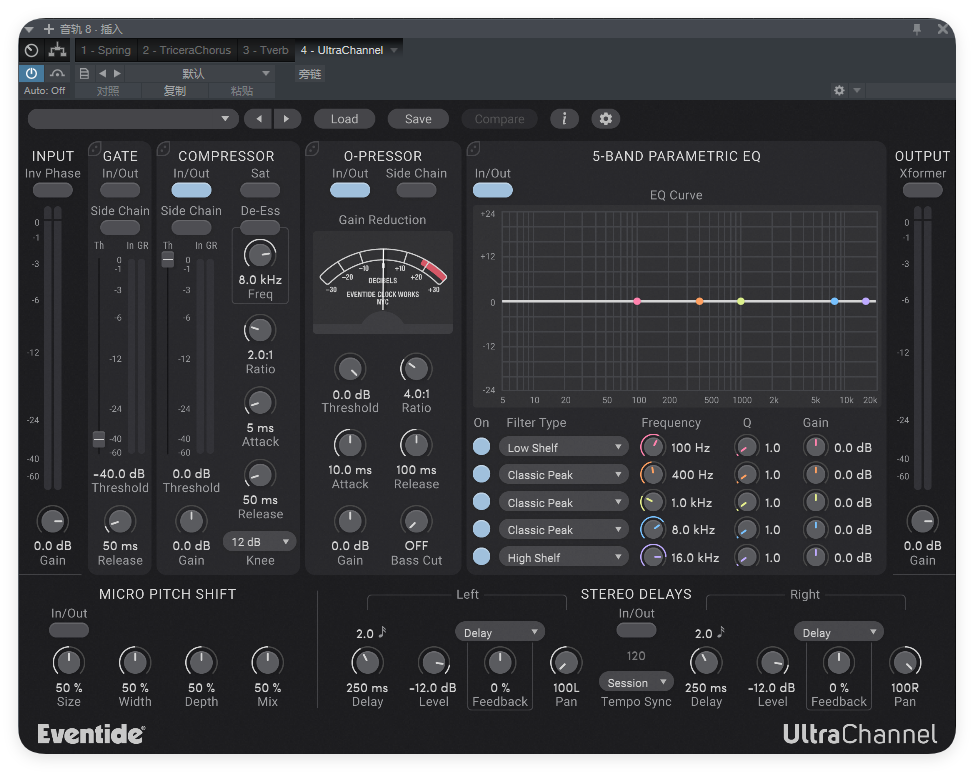The image size is (974, 772).
Task: Click the pin window icon
Action: 917,29
